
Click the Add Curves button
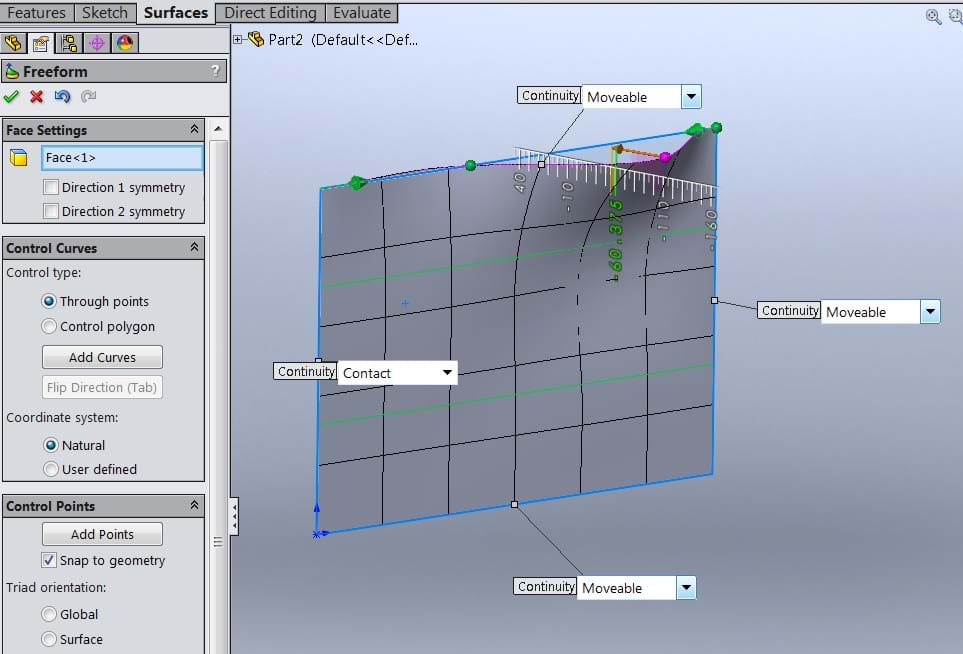[102, 357]
